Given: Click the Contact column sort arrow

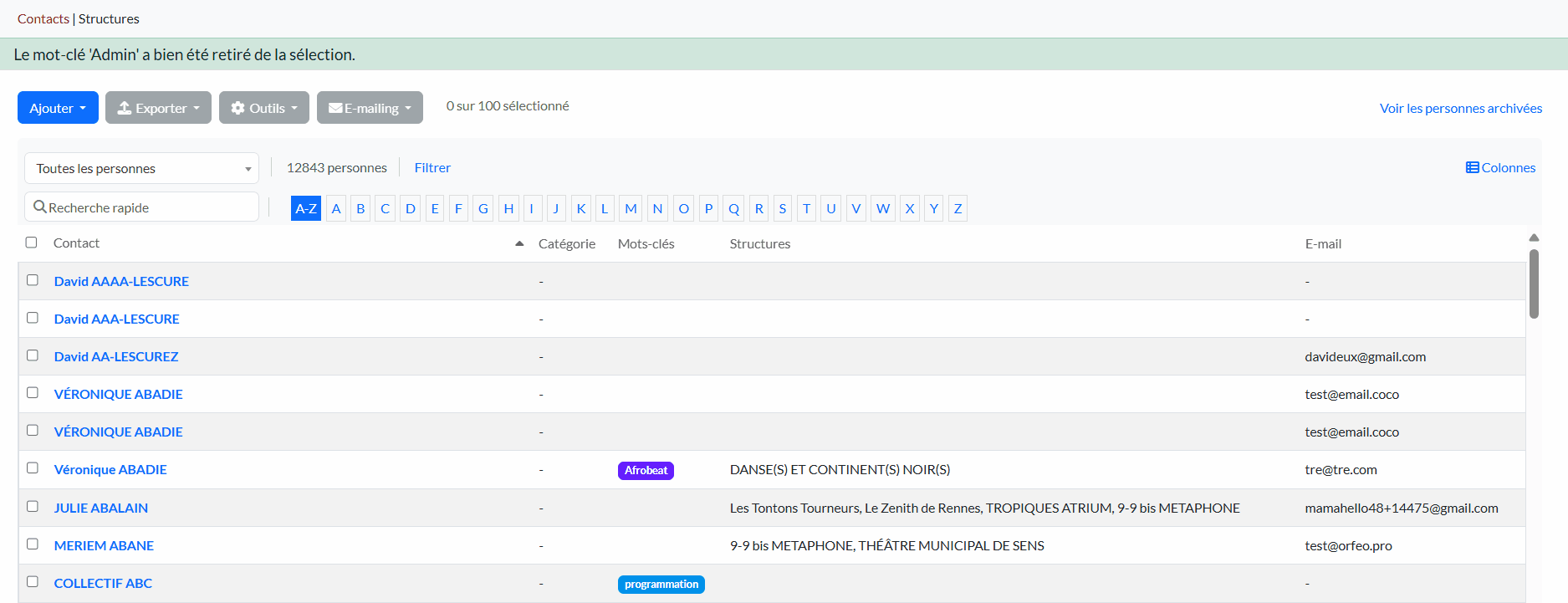Looking at the screenshot, I should 519,243.
